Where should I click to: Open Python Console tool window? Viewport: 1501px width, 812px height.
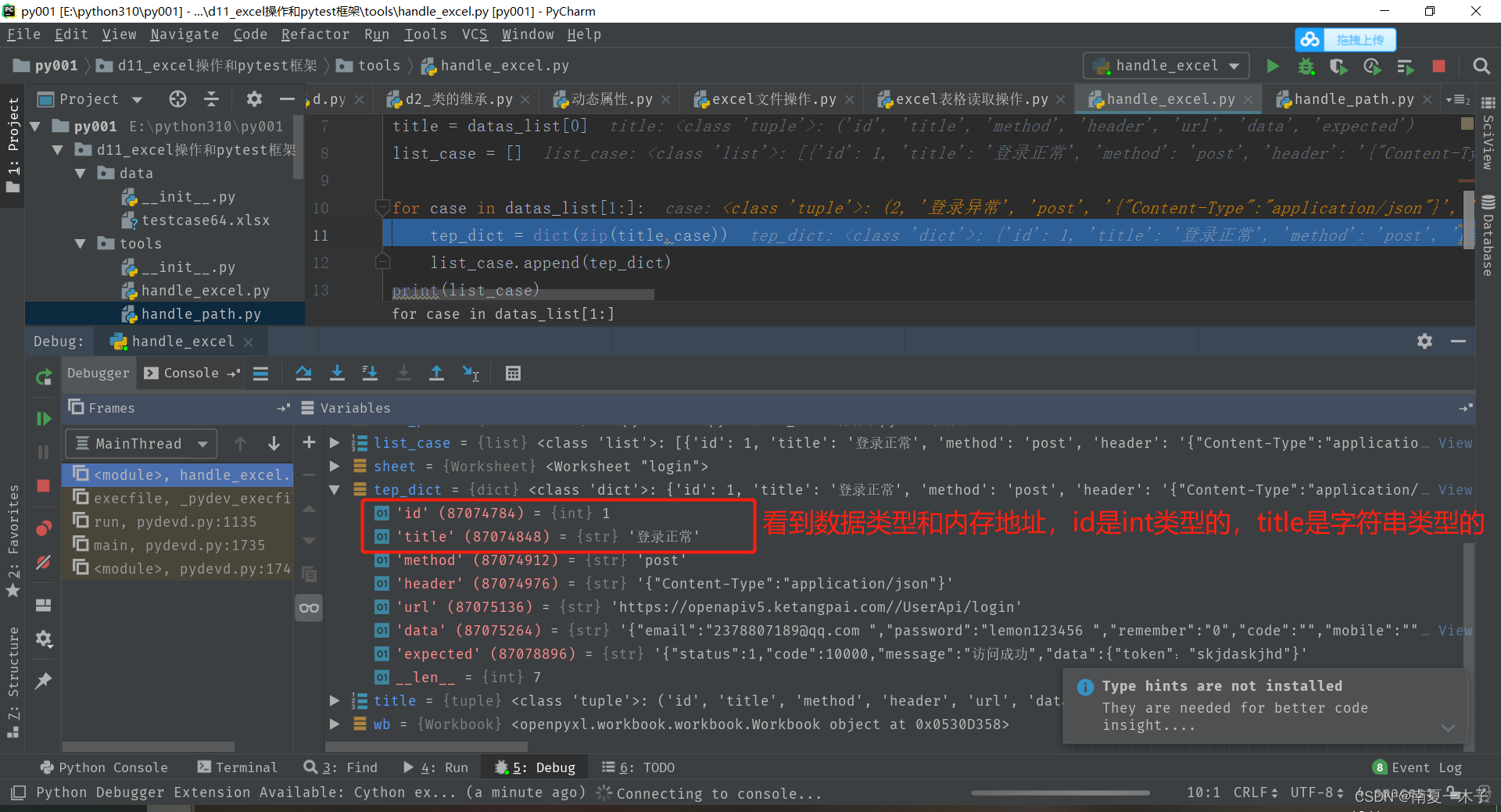coord(104,767)
